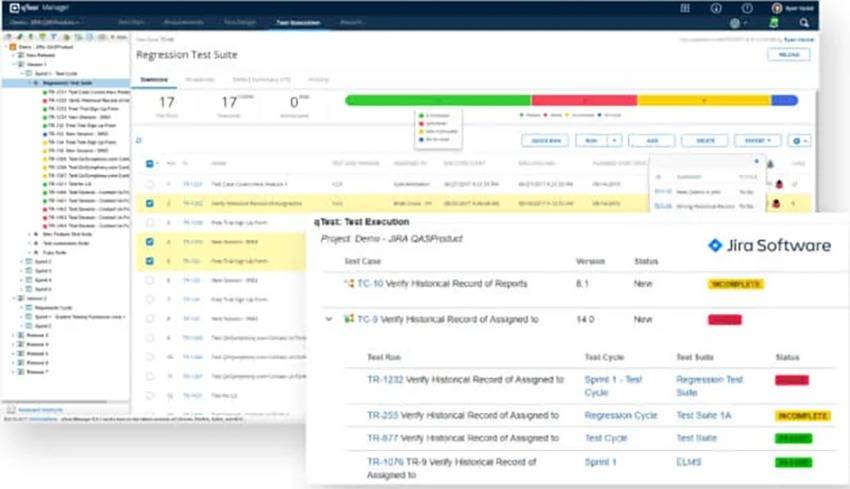Check the box for table row 1
This screenshot has width=850, height=489.
pyautogui.click(x=150, y=184)
